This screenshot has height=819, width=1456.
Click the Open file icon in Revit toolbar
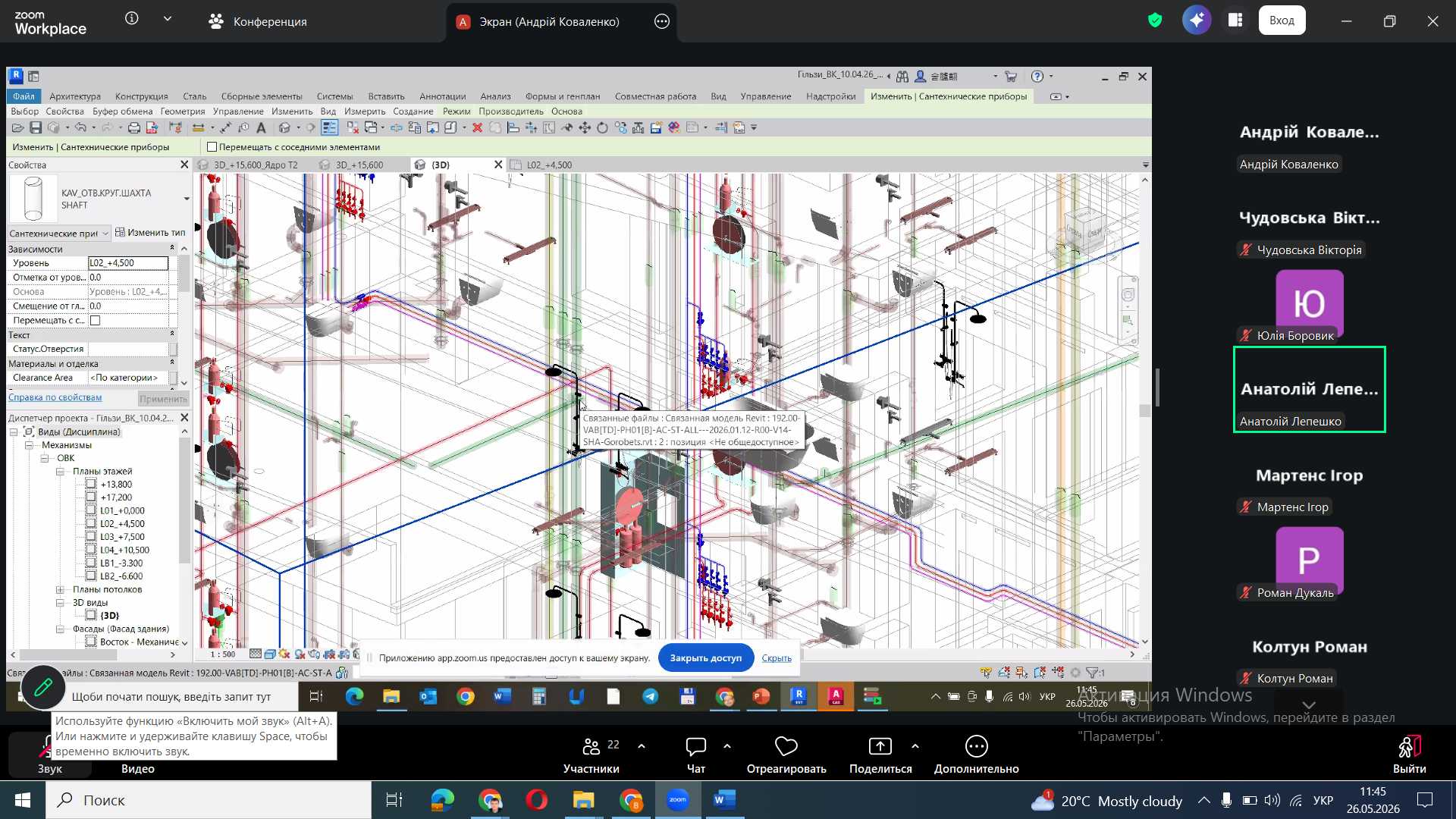point(17,127)
